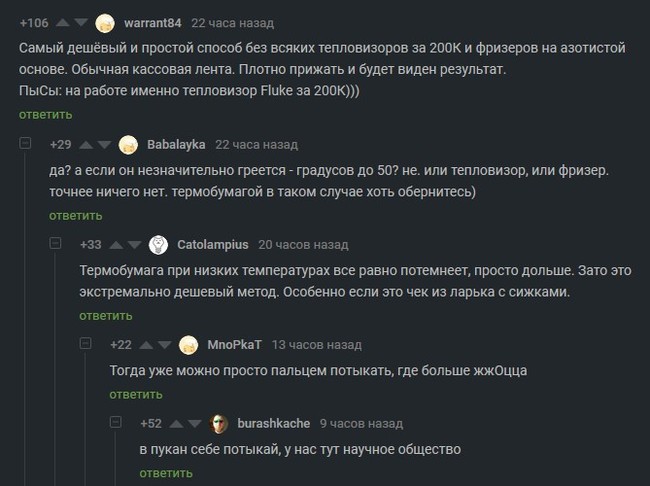This screenshot has width=650, height=486.
Task: Collapse Babalayka's comment thread
Action: click(x=25, y=143)
